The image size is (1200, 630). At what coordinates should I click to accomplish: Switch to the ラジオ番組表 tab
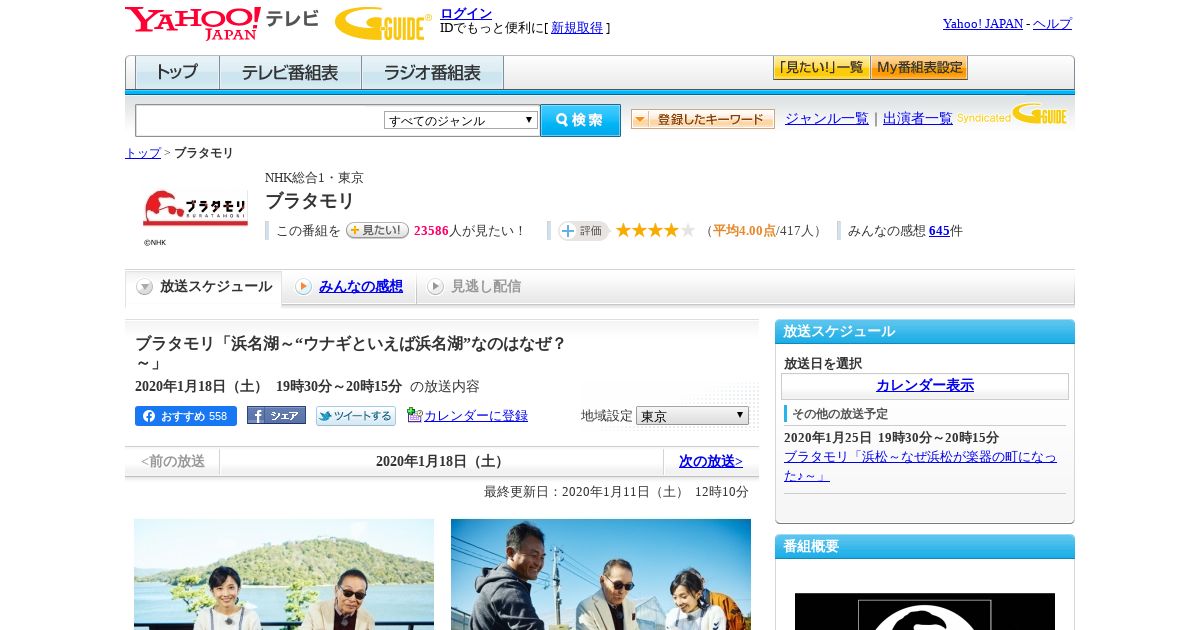coord(432,72)
